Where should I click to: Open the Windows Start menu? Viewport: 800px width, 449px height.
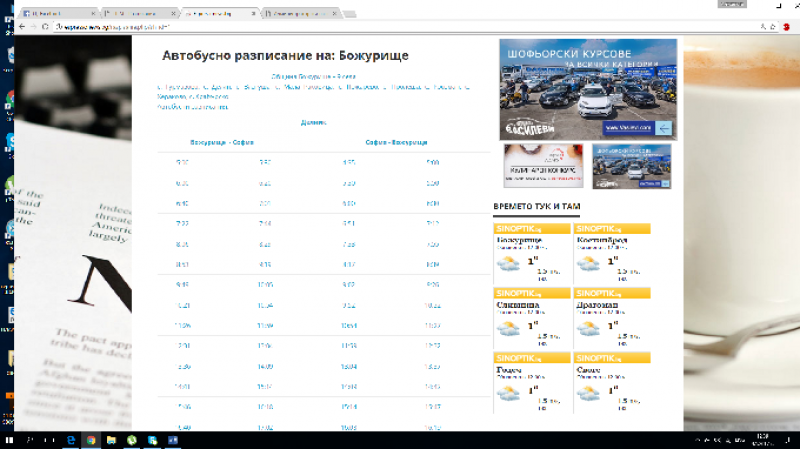[8, 440]
